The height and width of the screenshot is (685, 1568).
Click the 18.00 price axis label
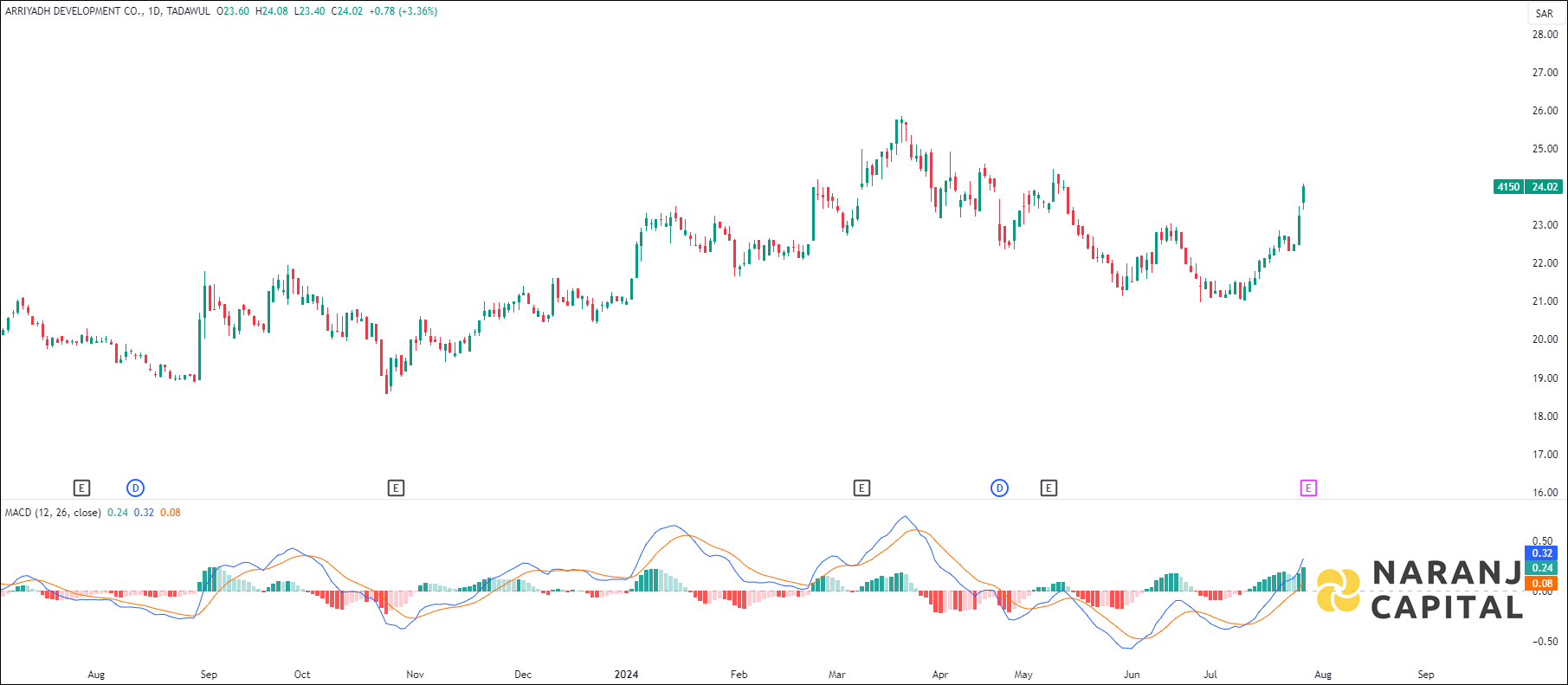(1545, 417)
